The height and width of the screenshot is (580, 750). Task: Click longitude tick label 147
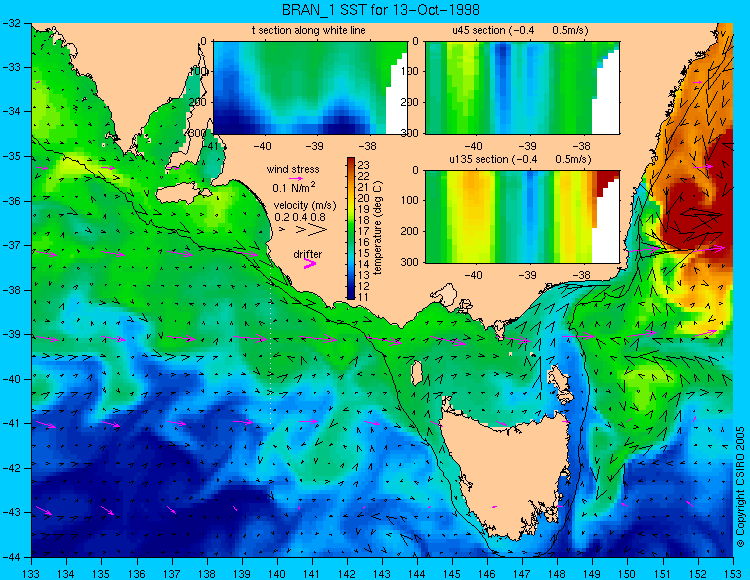522,573
